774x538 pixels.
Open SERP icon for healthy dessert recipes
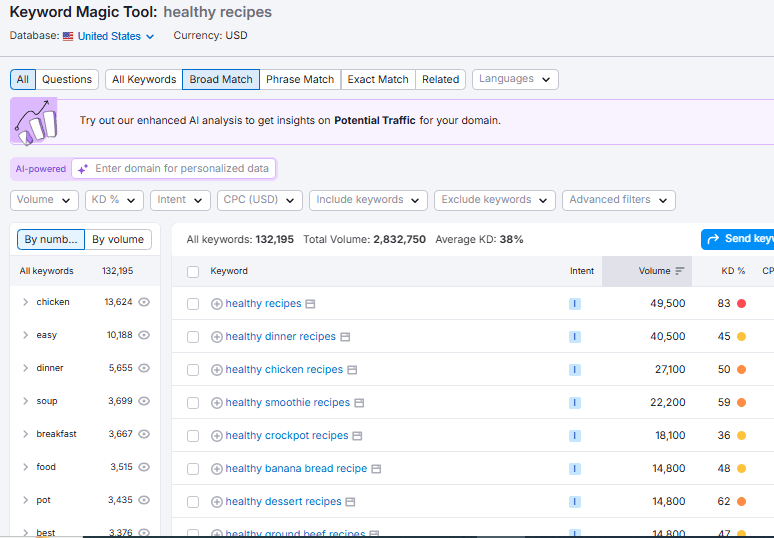350,502
